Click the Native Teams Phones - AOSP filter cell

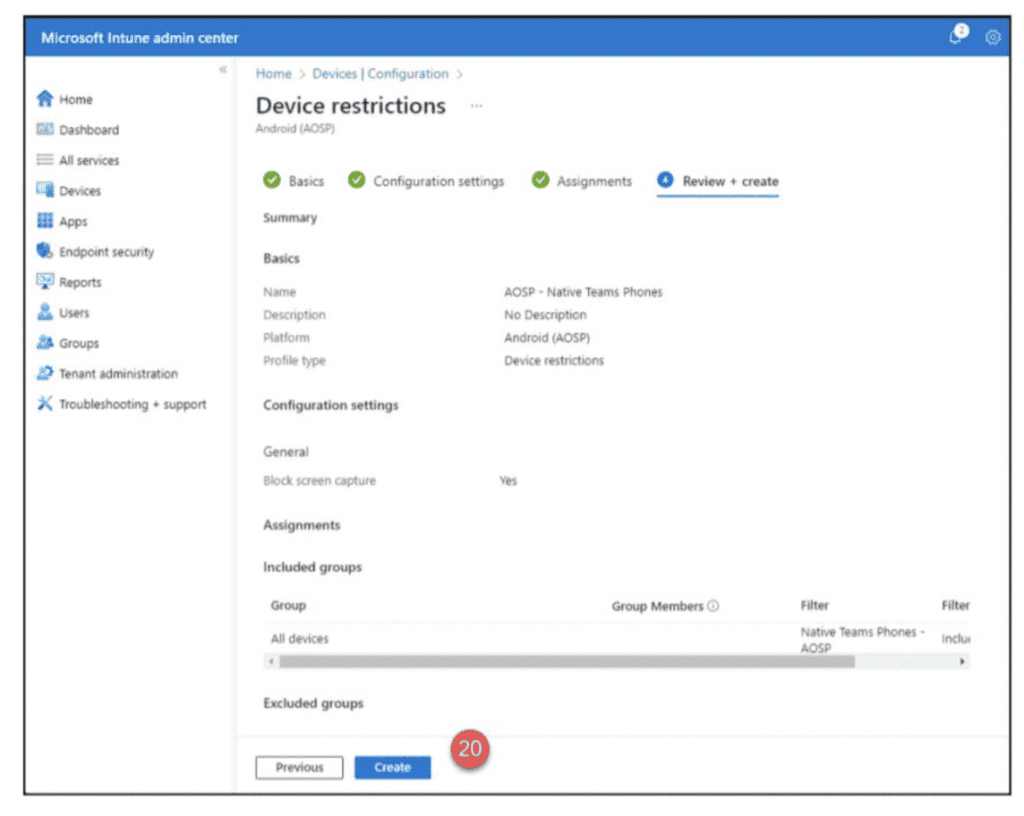pos(863,640)
